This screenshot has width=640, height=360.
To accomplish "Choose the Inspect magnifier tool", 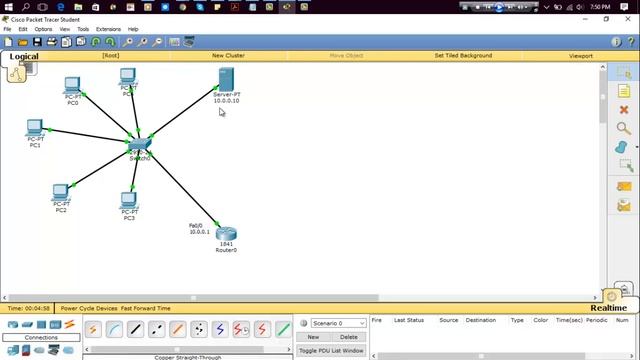I will point(624,129).
